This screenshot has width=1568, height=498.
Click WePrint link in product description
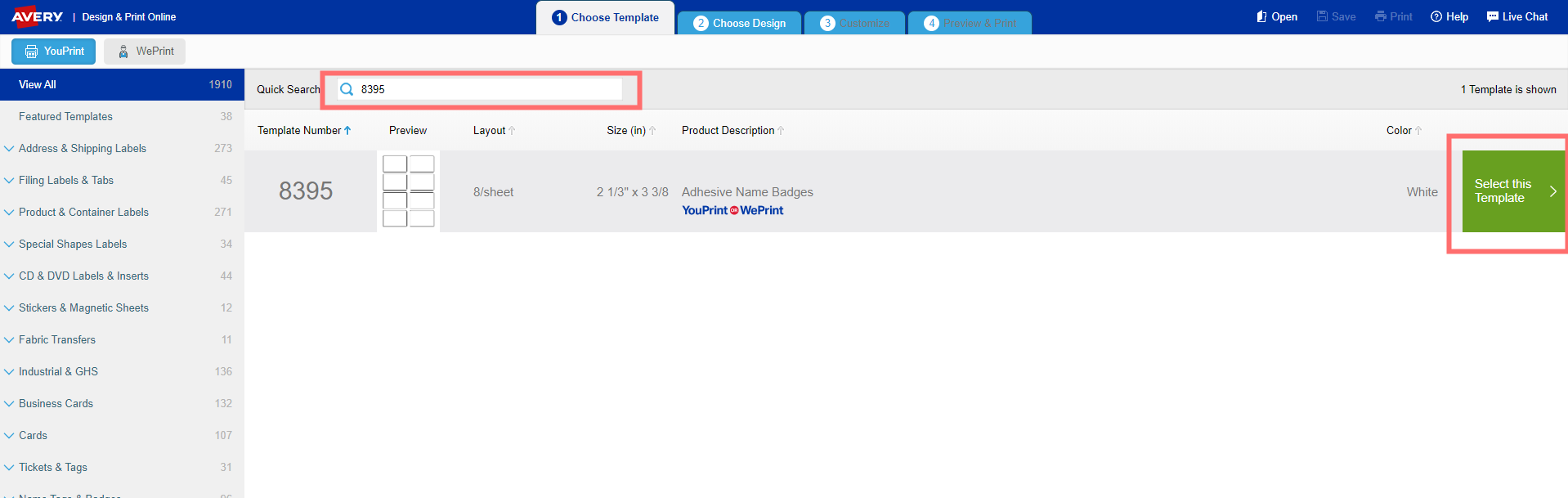click(762, 210)
